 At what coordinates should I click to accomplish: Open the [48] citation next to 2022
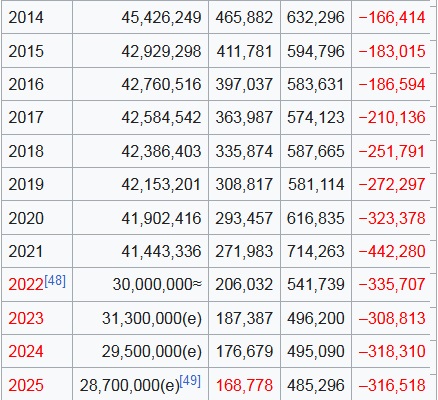point(55,281)
